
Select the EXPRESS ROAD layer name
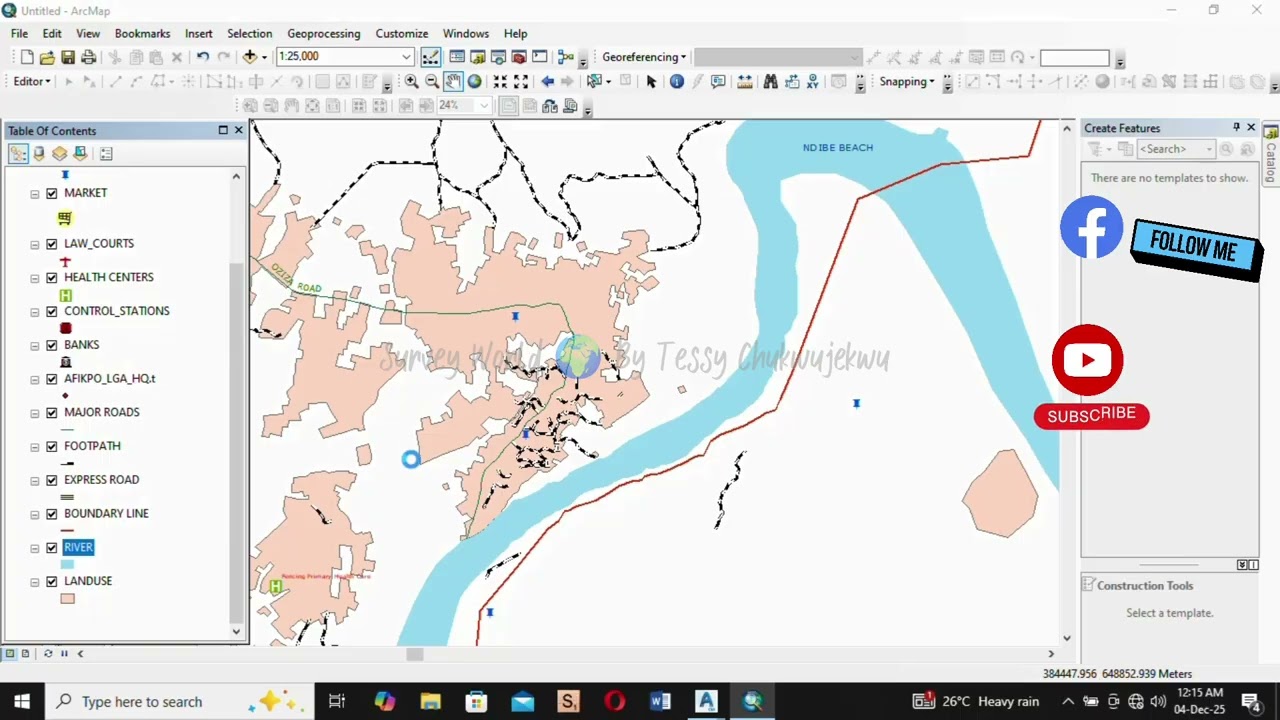point(102,480)
